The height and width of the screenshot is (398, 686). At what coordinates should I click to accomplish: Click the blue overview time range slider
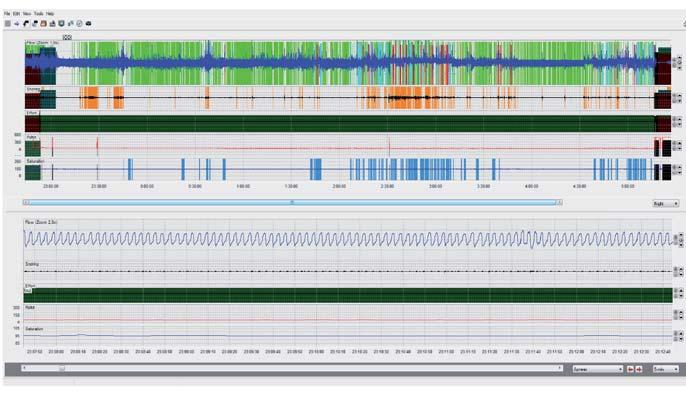pyautogui.click(x=293, y=202)
